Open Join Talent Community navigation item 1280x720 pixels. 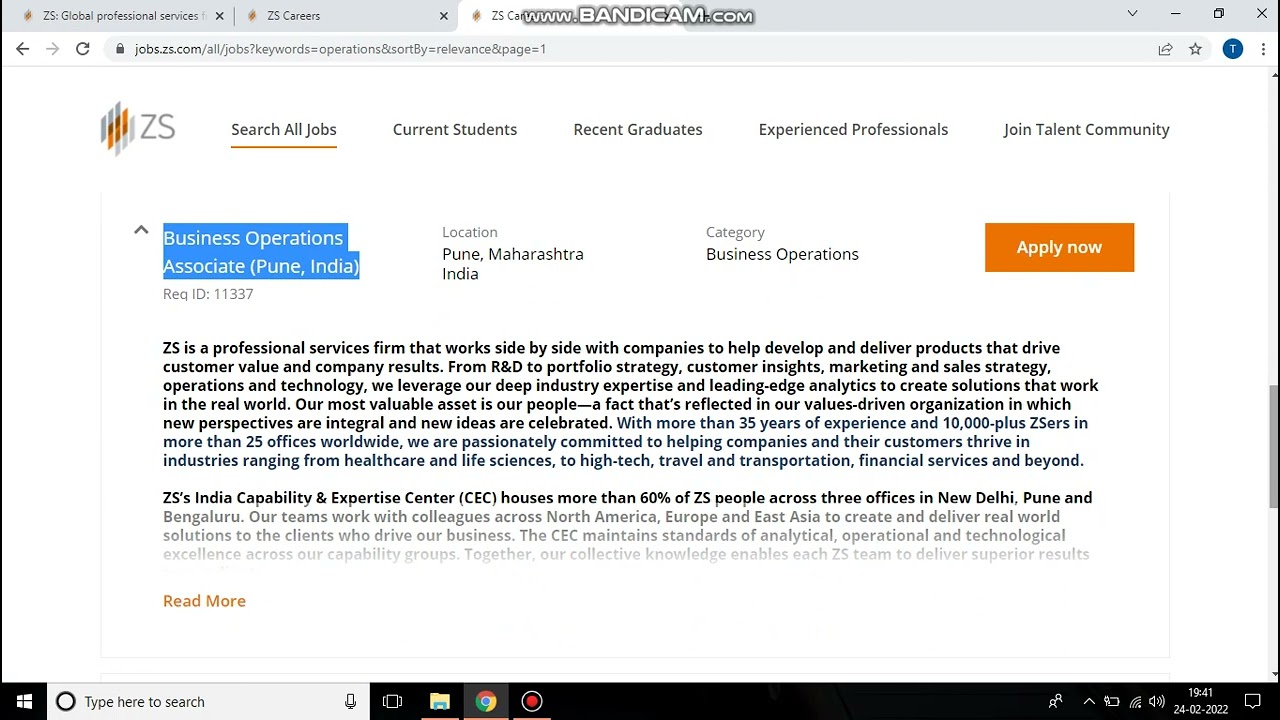[x=1087, y=129]
